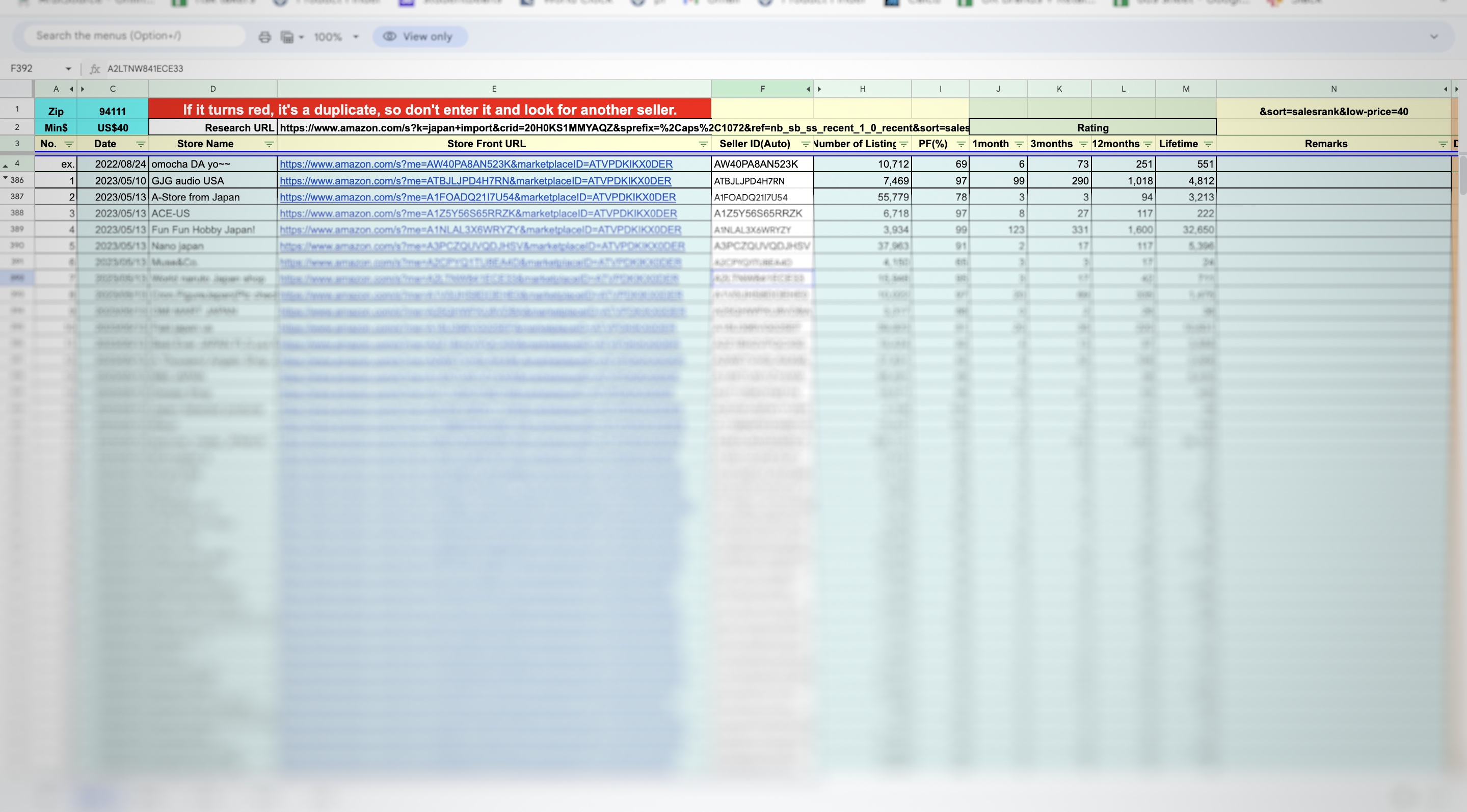Open the F392 name box dropdown
1467x812 pixels.
click(x=68, y=69)
